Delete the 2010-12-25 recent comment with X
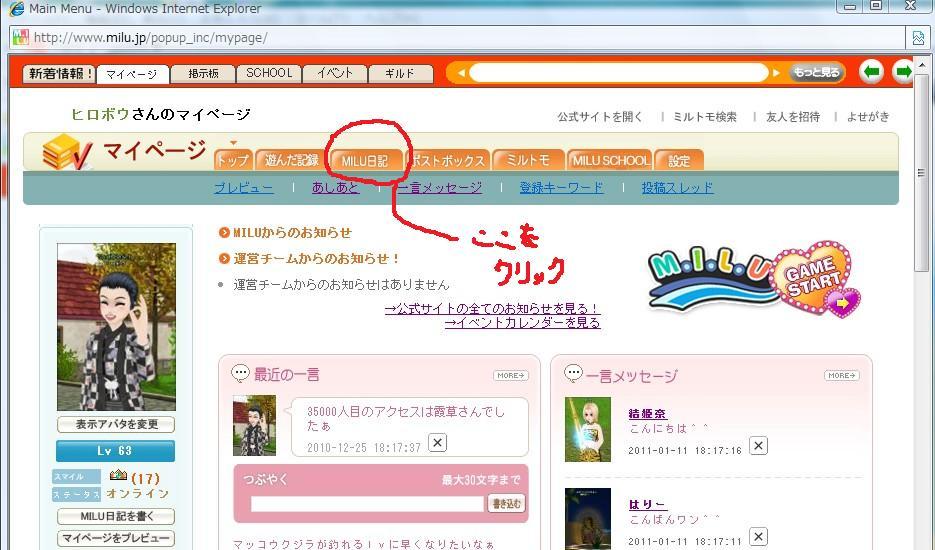The width and height of the screenshot is (935, 550). 437,442
